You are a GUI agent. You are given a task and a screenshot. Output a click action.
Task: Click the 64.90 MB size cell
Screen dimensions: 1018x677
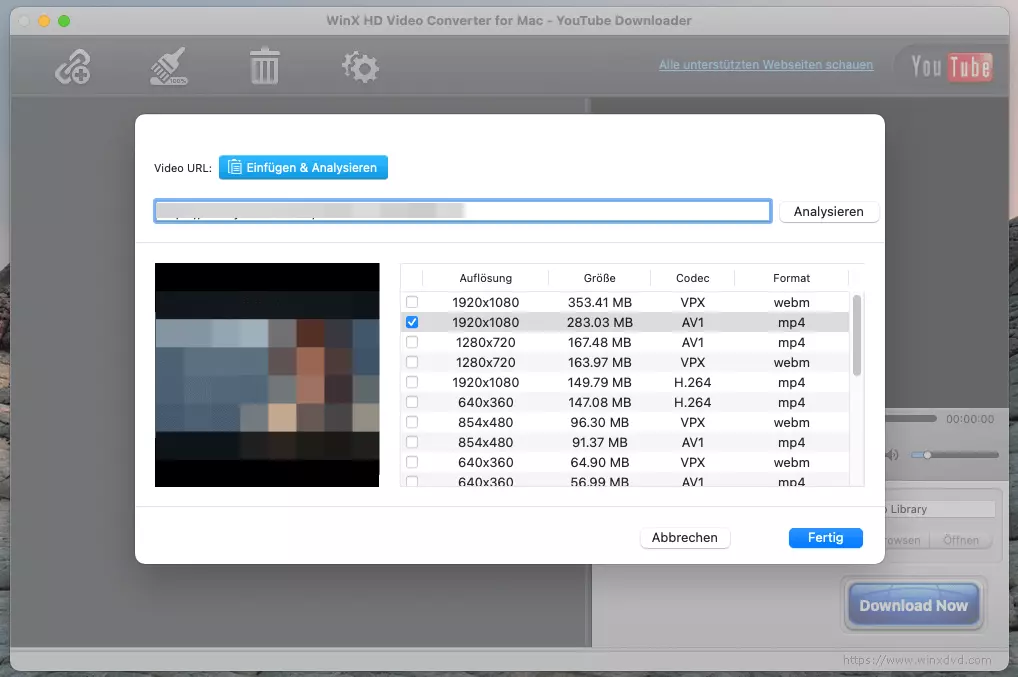[599, 463]
